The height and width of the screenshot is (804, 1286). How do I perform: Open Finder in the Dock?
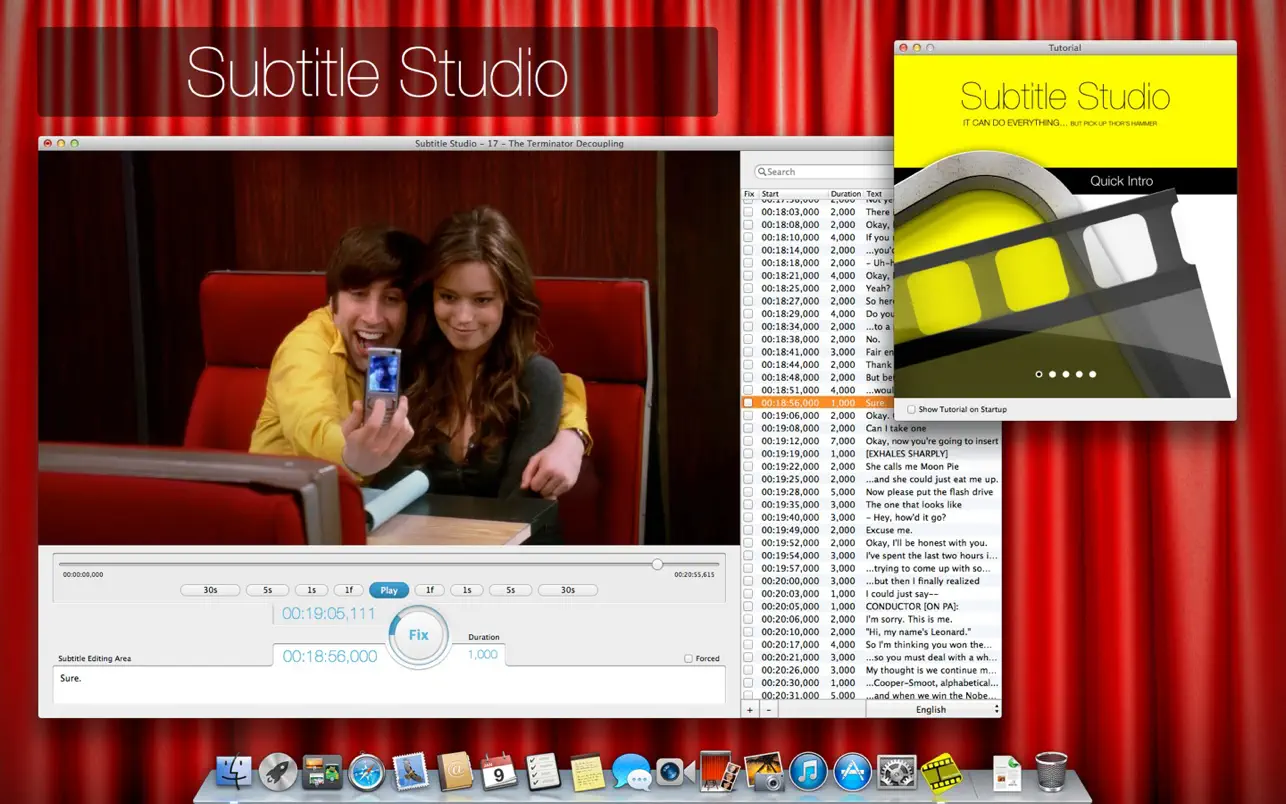(234, 773)
